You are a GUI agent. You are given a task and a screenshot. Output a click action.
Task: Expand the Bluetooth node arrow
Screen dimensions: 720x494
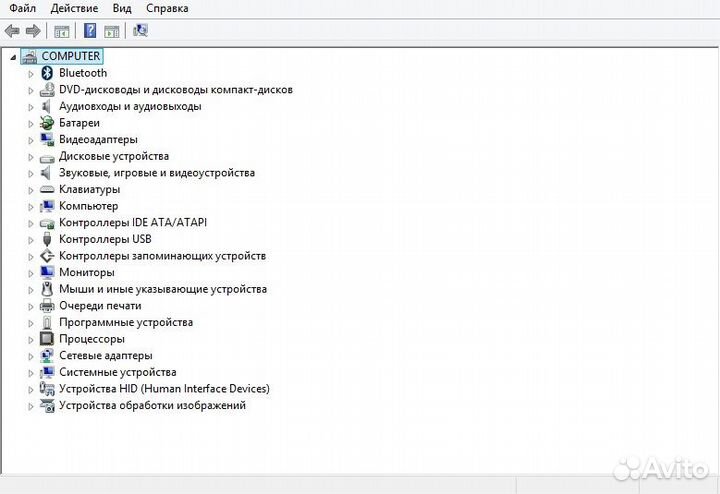(x=31, y=73)
